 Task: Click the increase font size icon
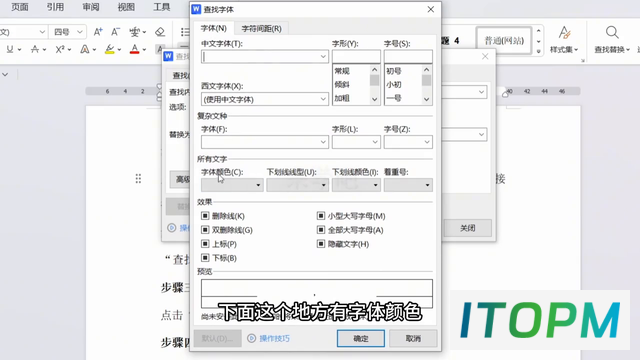coord(98,32)
